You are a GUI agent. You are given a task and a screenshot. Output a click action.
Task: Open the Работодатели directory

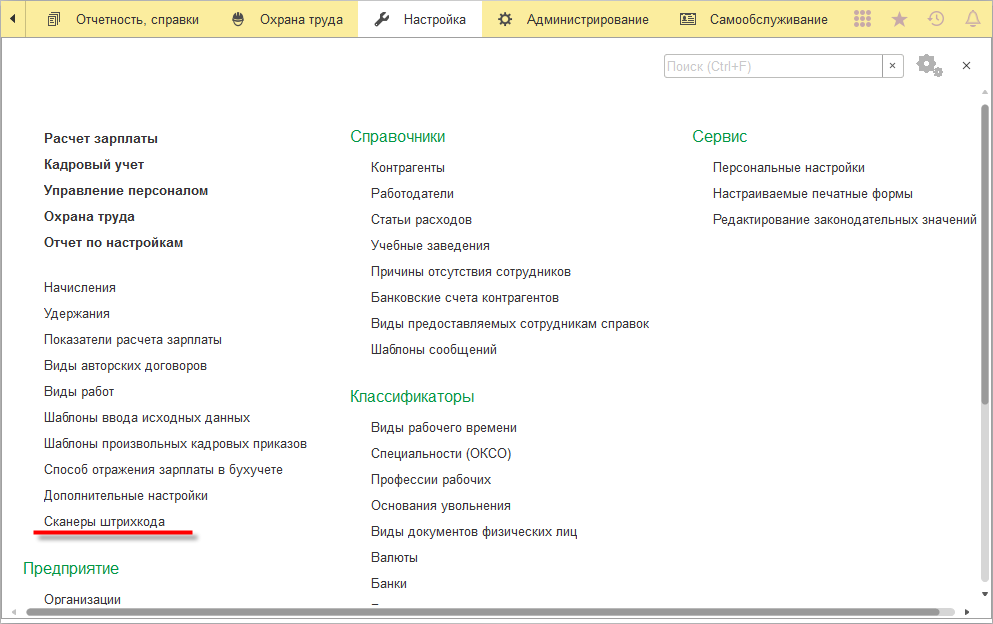[x=412, y=194]
